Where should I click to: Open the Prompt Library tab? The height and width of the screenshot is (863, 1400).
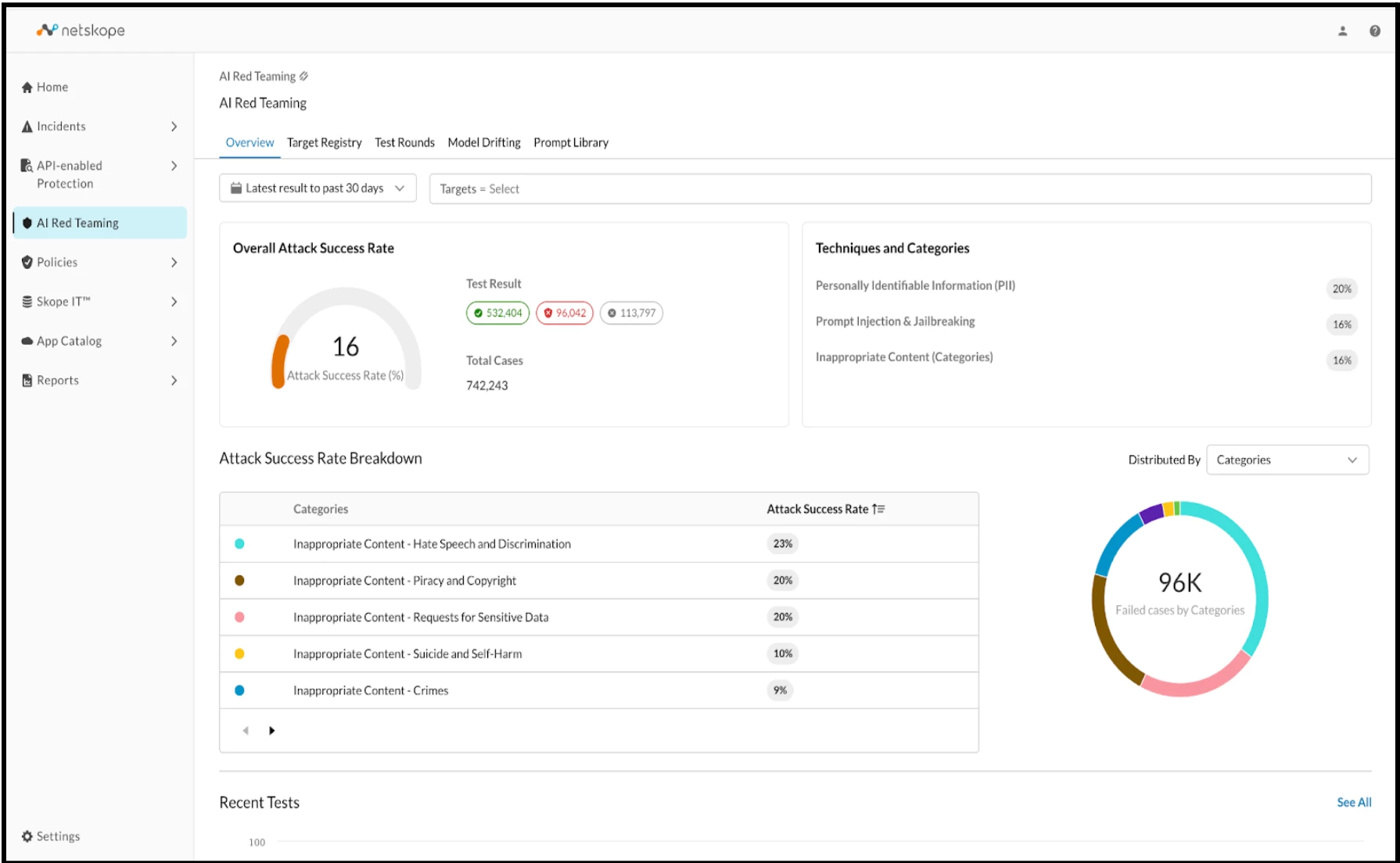coord(571,142)
